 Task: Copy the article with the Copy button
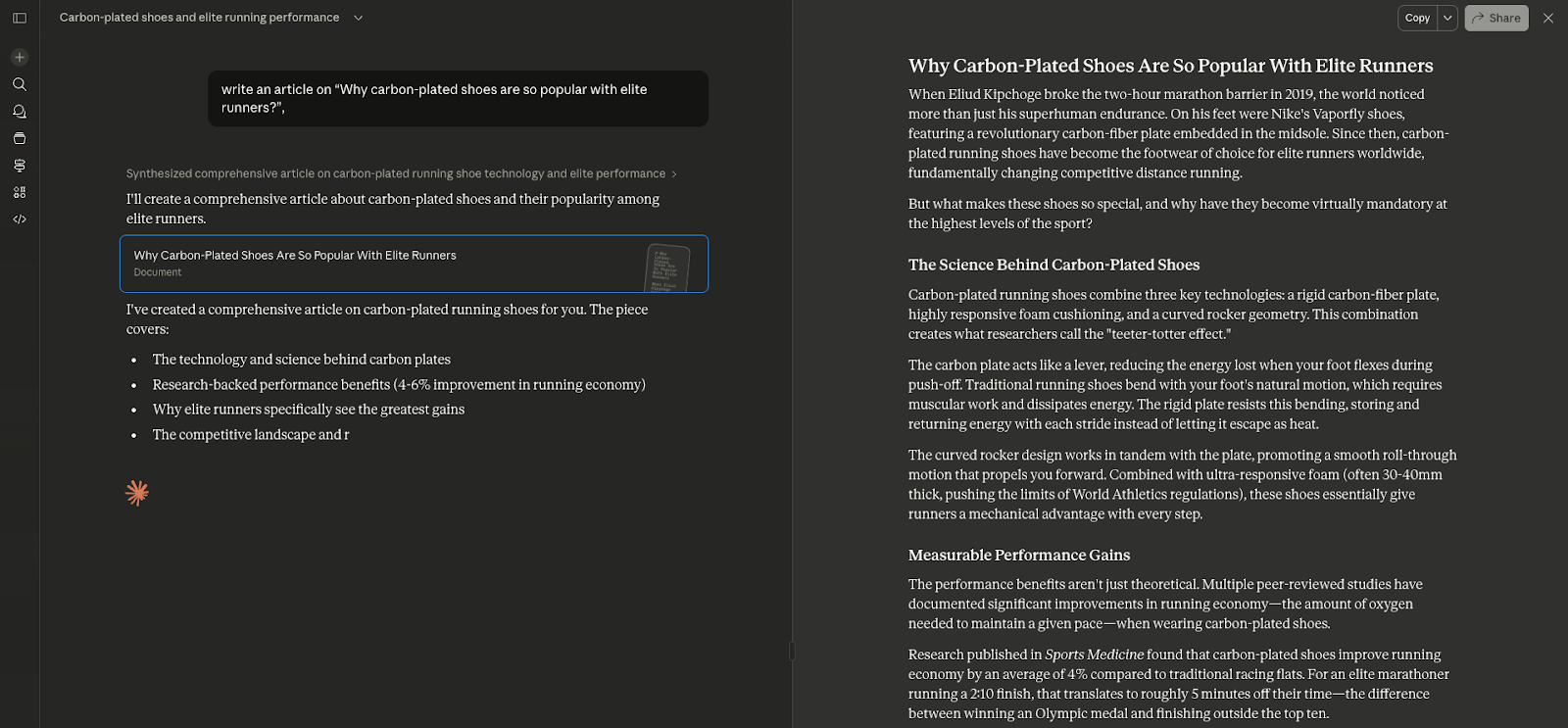click(1417, 18)
